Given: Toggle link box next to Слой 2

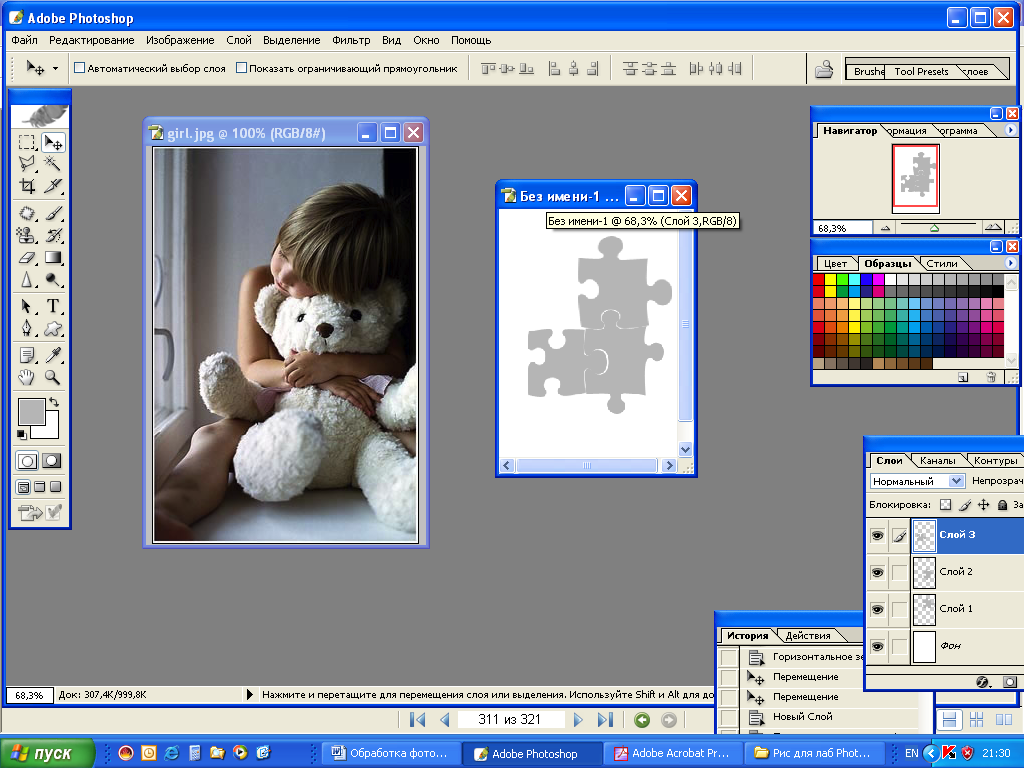Looking at the screenshot, I should point(899,572).
